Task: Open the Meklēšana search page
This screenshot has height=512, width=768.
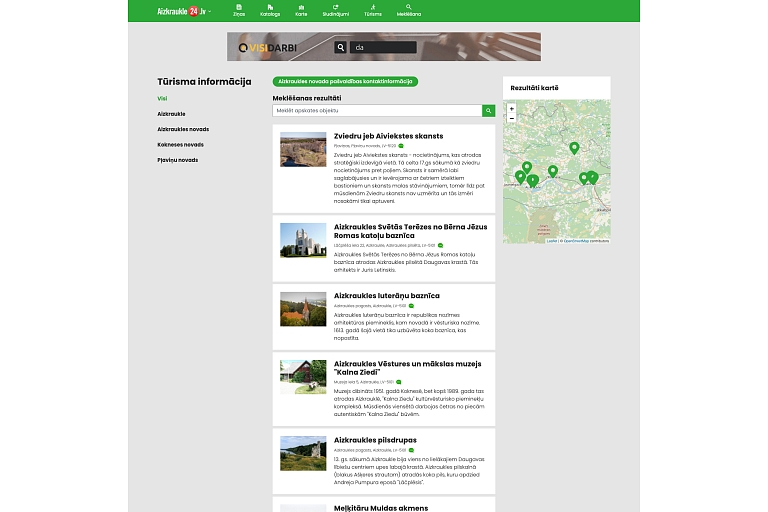Action: pyautogui.click(x=408, y=11)
